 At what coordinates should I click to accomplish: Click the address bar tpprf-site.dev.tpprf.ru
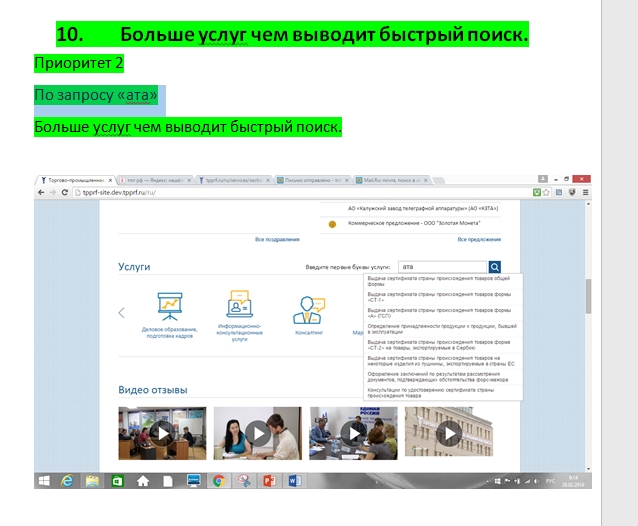point(301,192)
